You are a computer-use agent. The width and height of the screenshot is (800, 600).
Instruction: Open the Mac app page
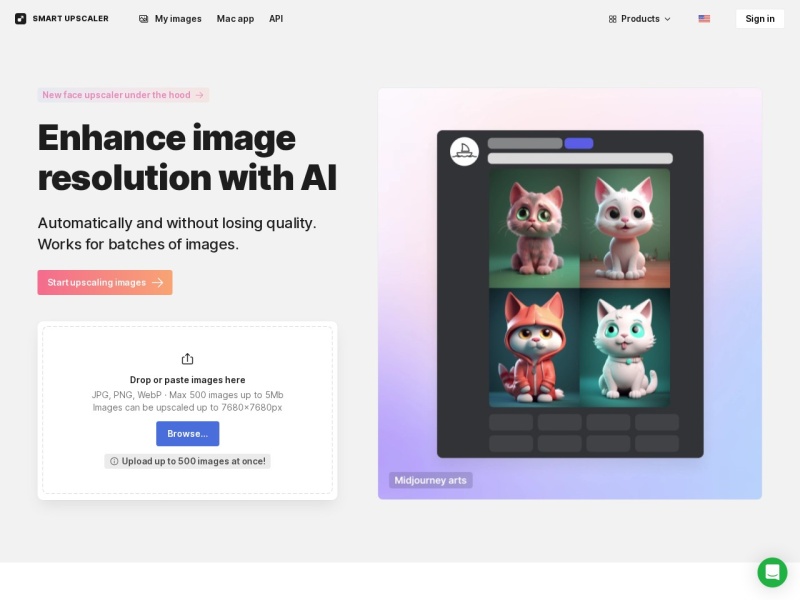tap(235, 19)
